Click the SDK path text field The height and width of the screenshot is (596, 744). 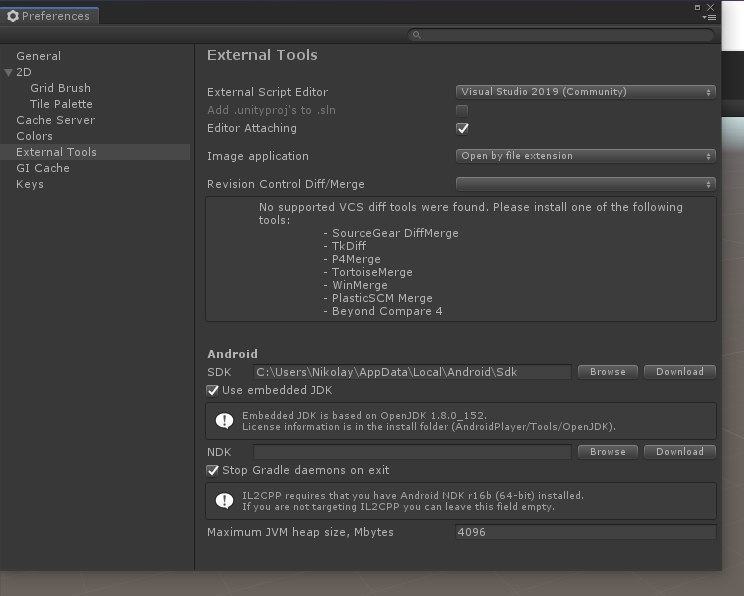coord(412,372)
